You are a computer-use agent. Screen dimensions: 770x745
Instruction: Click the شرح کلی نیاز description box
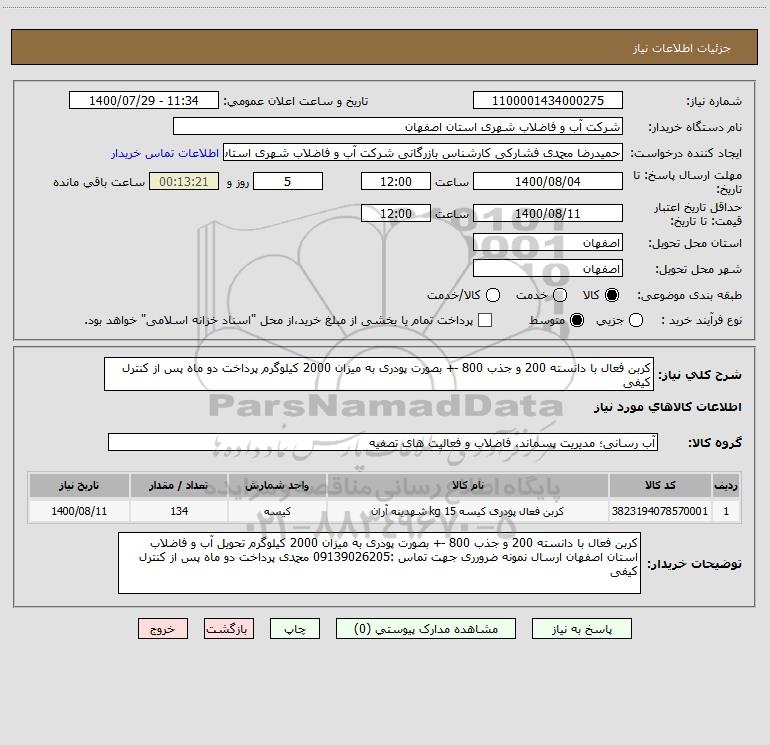(379, 374)
